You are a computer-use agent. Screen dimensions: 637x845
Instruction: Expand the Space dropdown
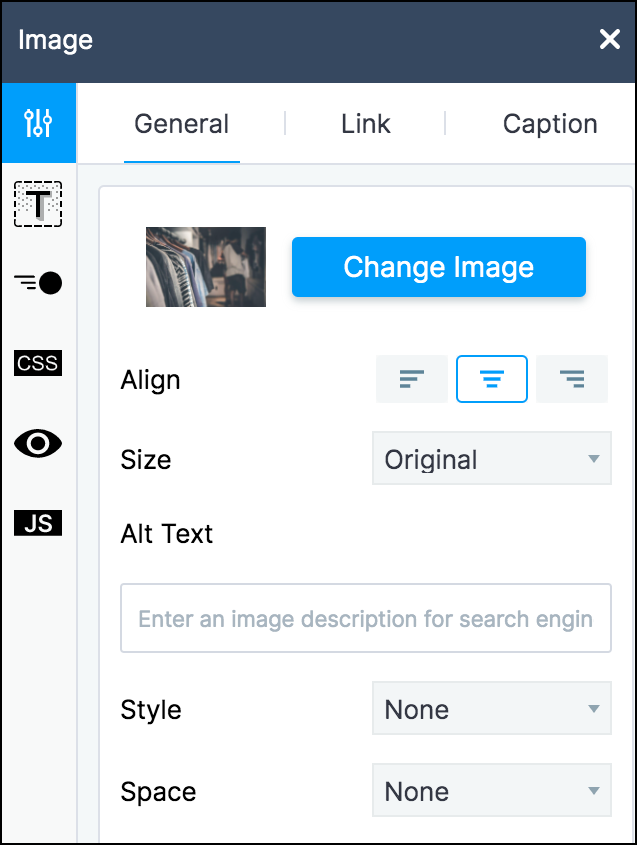(491, 792)
